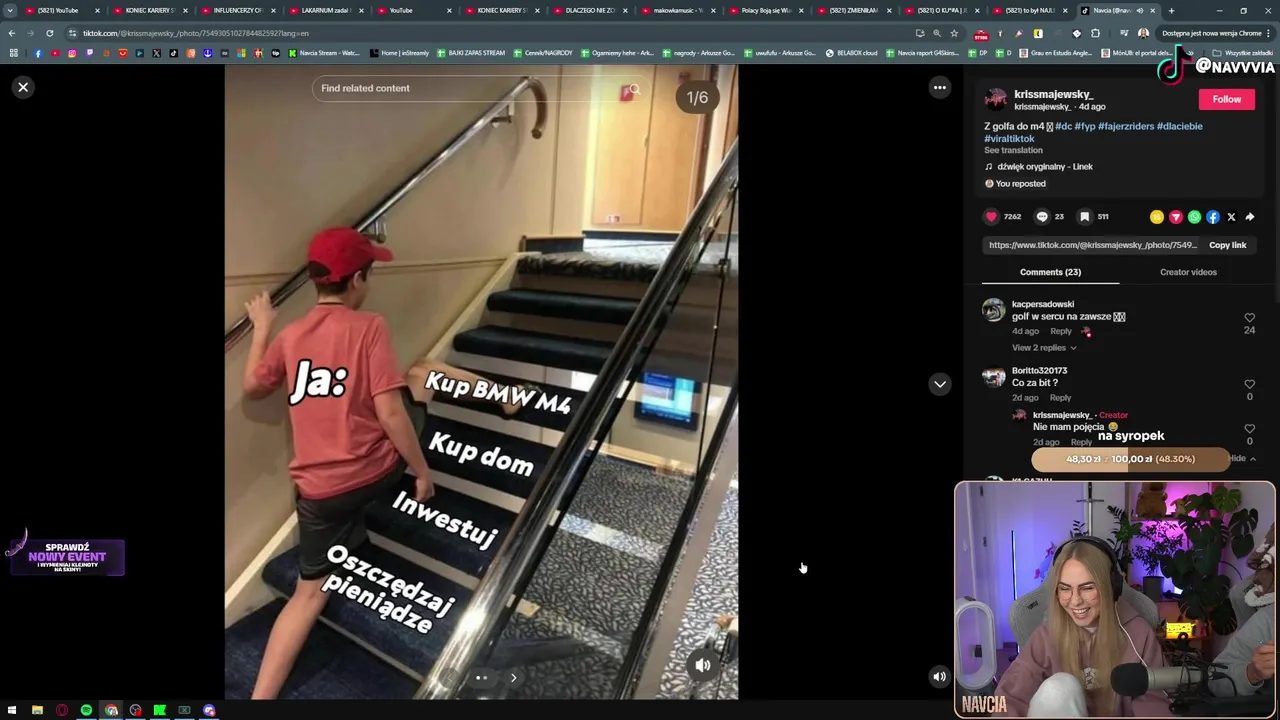Copy the post link

[1227, 245]
